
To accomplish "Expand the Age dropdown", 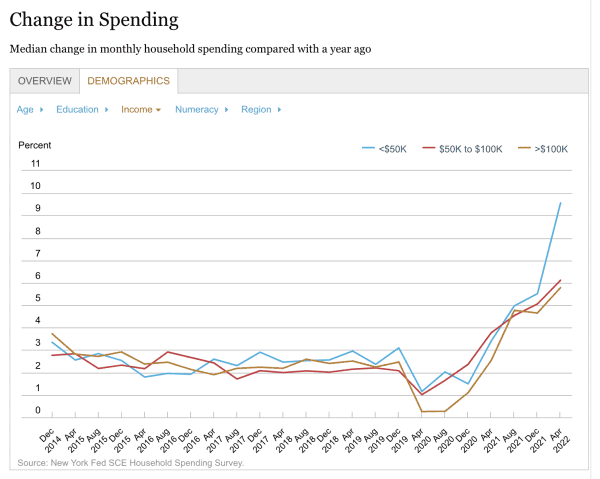I will tap(29, 109).
